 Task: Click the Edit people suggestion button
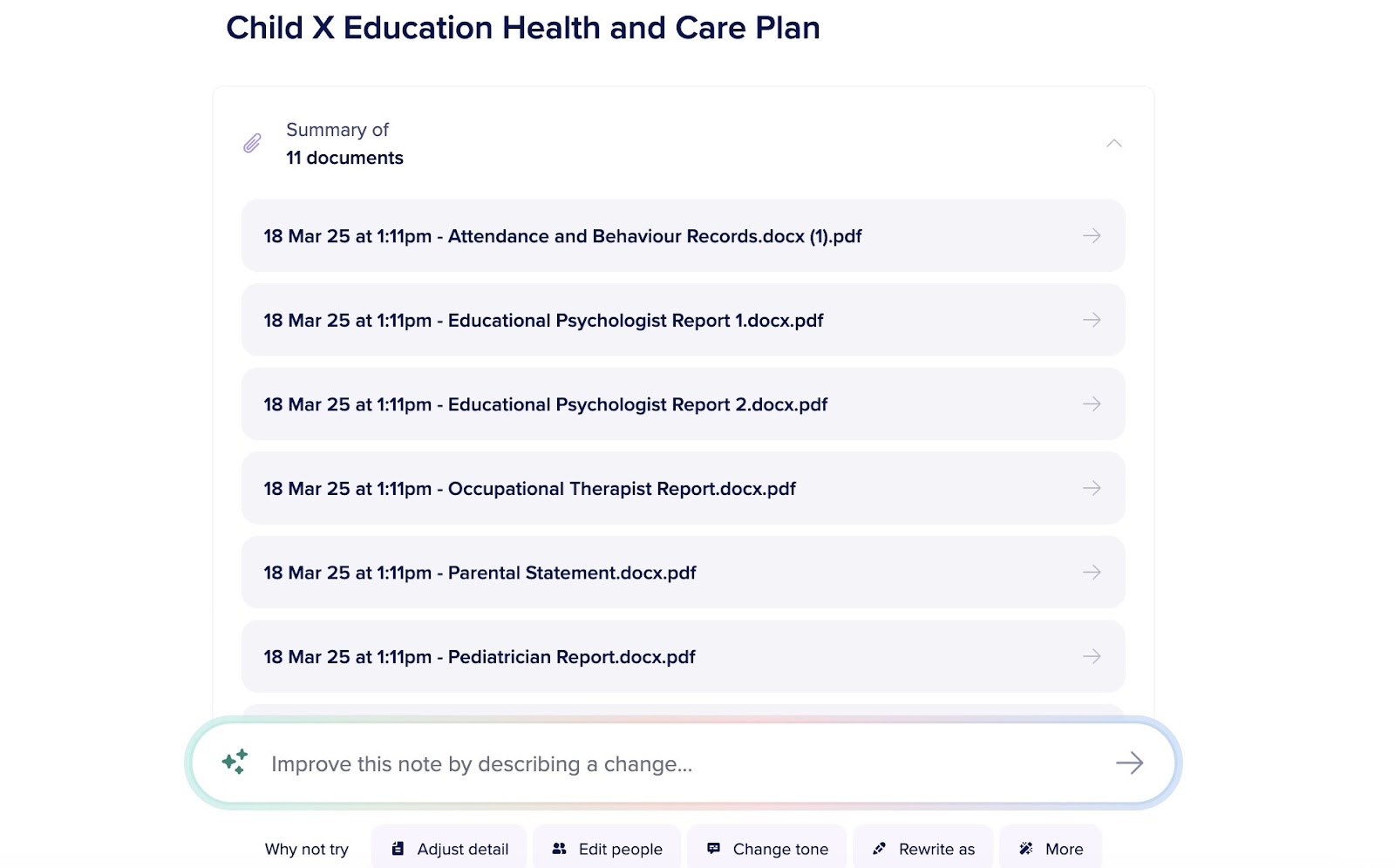[x=607, y=849]
